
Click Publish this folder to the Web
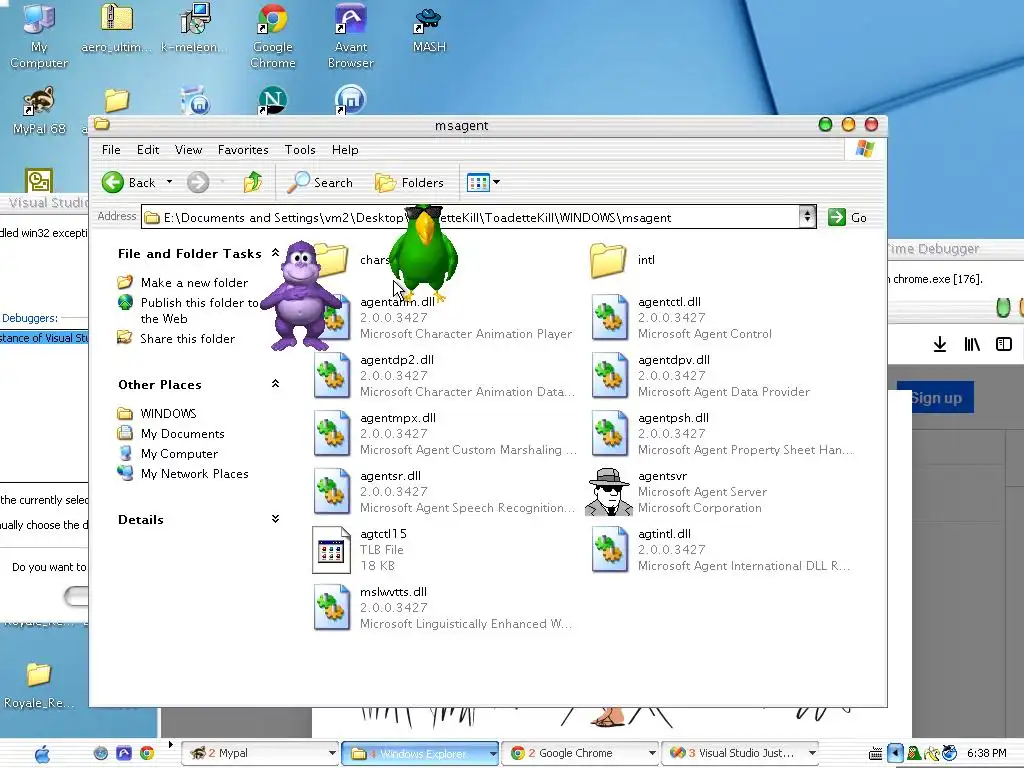click(199, 310)
